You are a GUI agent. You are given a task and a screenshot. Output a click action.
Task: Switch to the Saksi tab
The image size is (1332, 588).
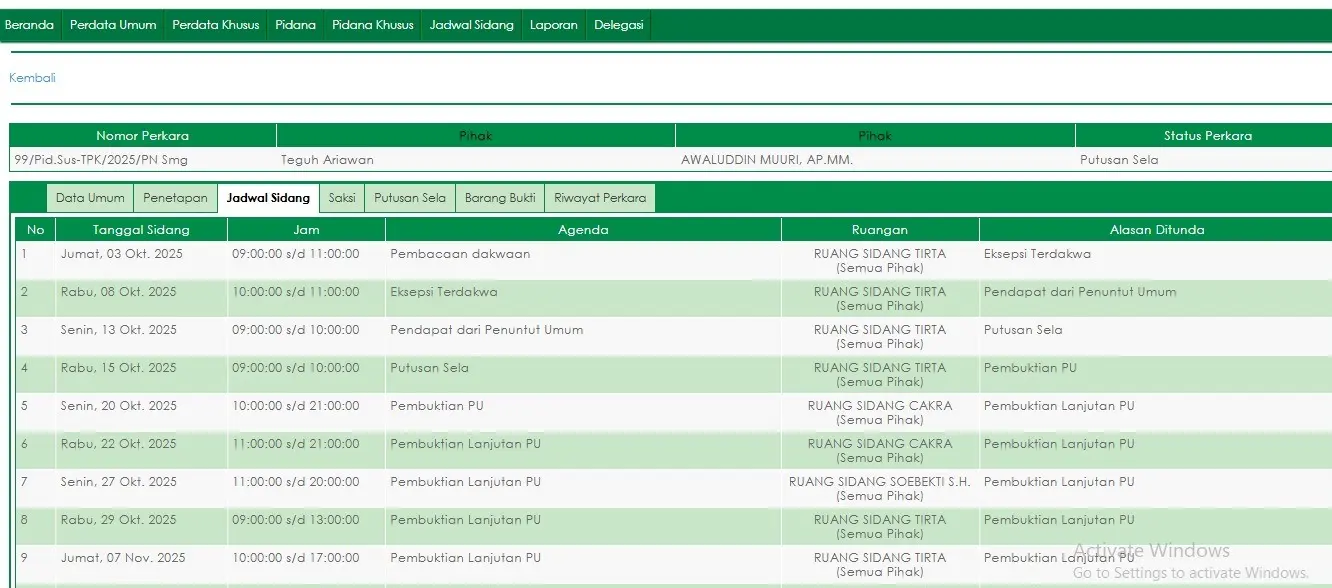coord(342,198)
